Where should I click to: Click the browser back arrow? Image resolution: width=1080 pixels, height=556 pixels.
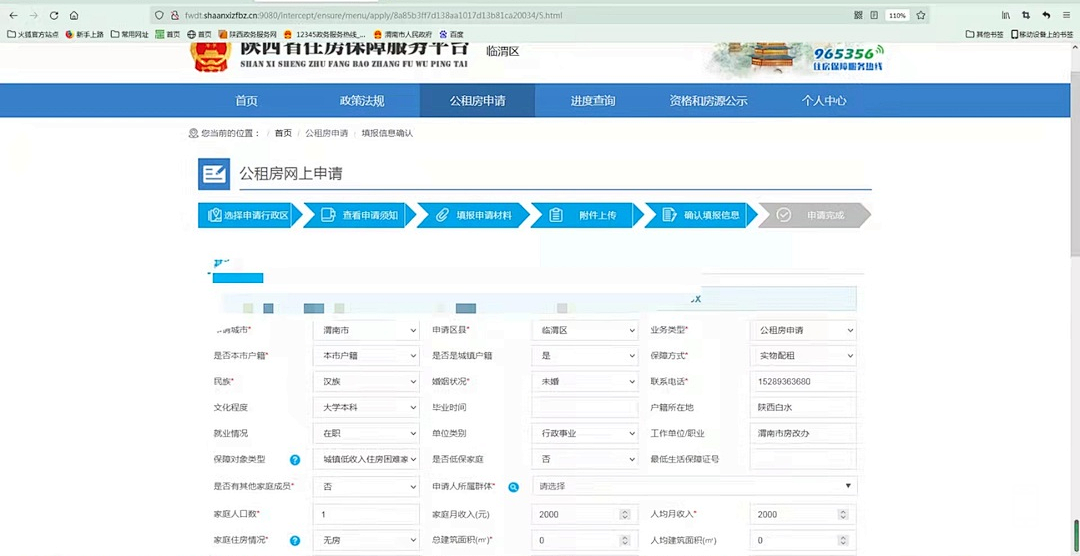14,16
